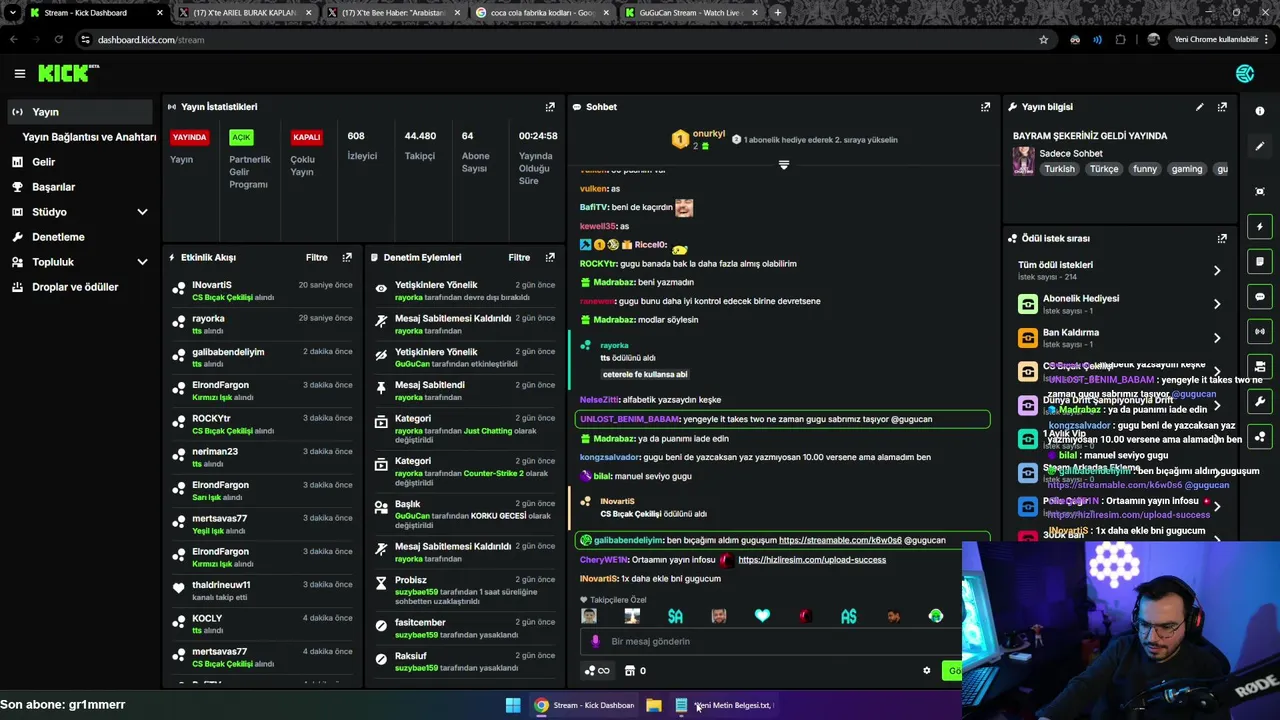Expand the Topluluk sidebar section
This screenshot has width=1280, height=720.
tap(142, 262)
